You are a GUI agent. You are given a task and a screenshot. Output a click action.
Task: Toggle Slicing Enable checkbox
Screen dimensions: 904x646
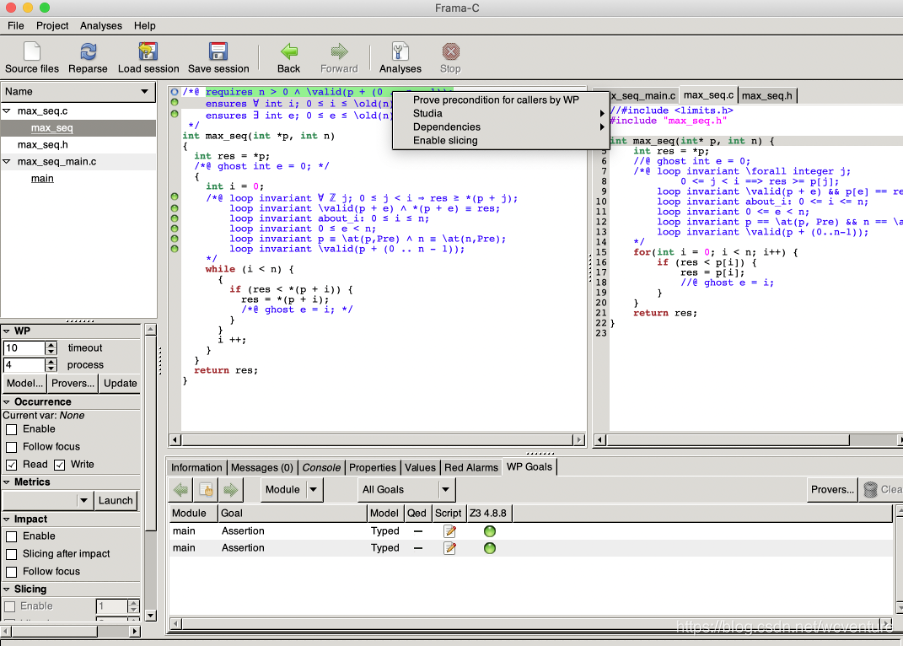[10, 606]
